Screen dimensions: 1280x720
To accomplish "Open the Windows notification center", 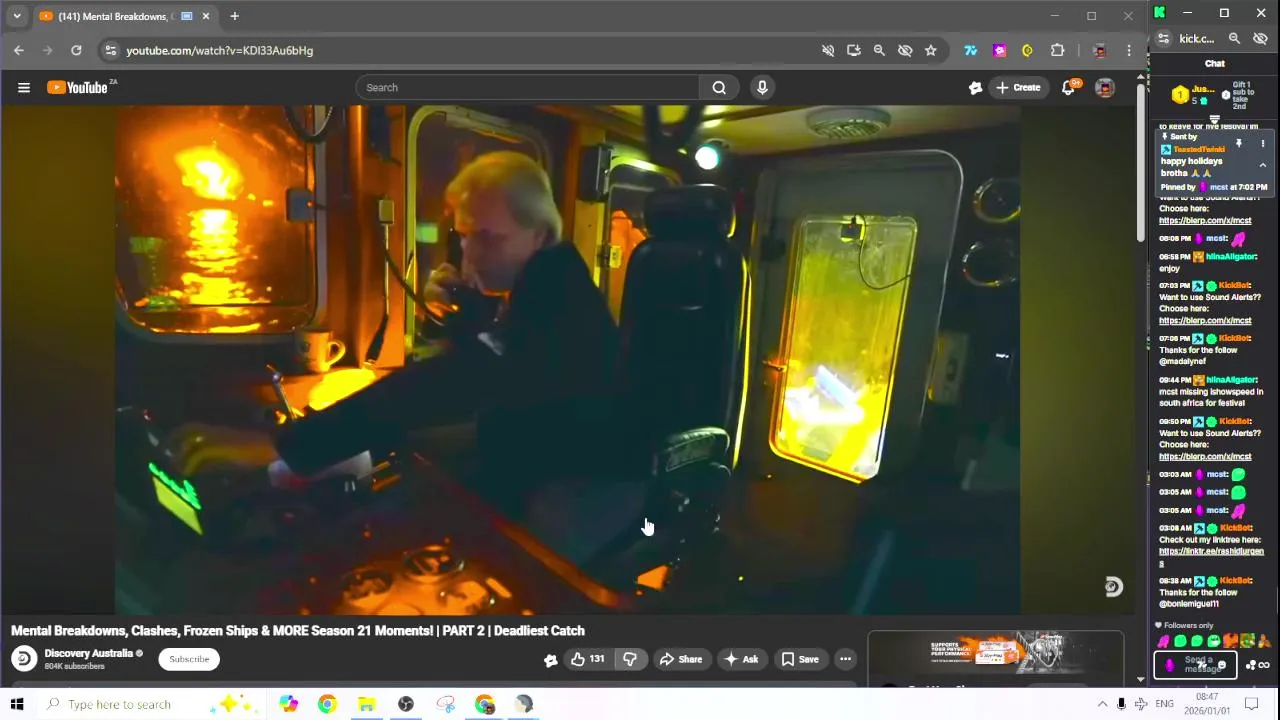I will point(1251,704).
